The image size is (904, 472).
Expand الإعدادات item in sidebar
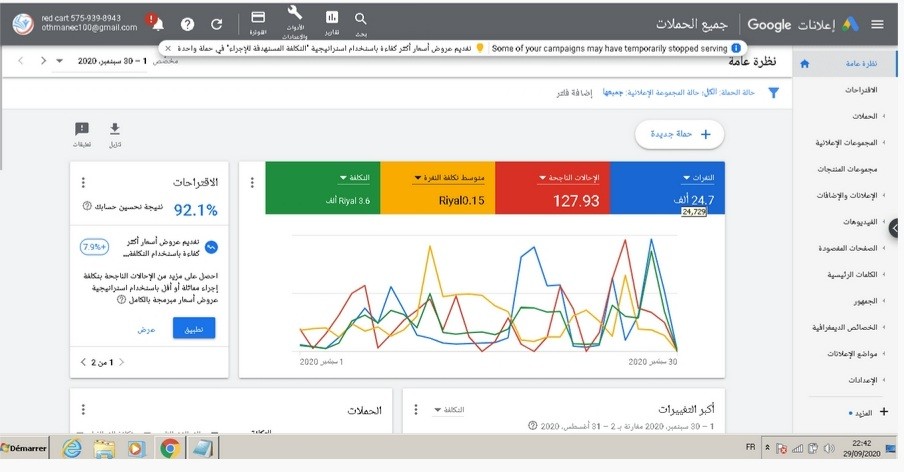click(884, 380)
